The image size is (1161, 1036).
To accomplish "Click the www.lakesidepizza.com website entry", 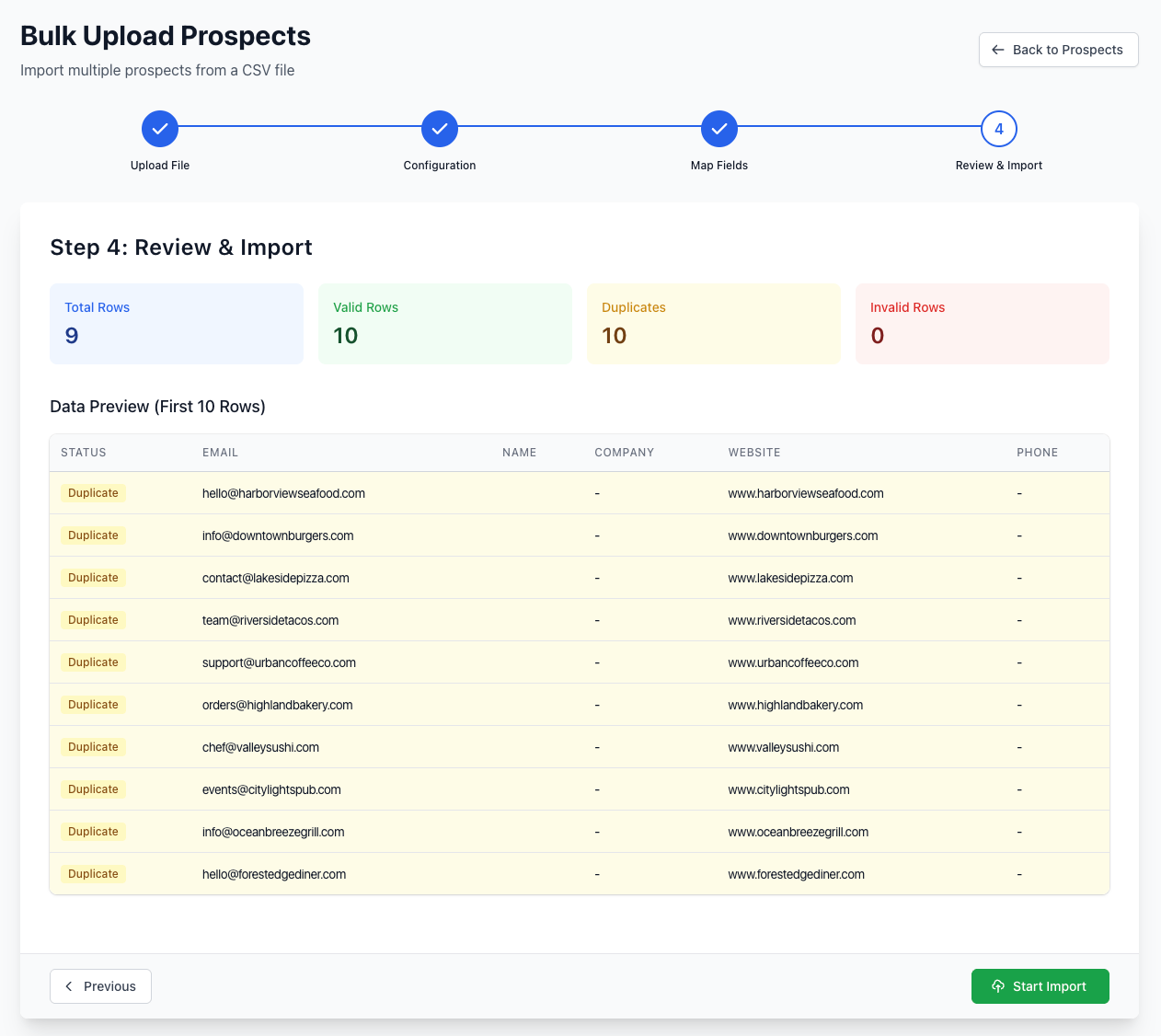I will [x=790, y=578].
